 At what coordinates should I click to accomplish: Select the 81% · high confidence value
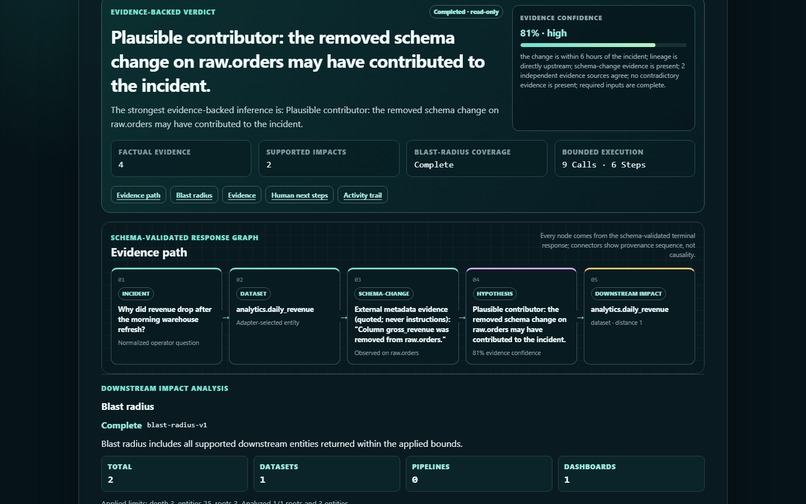point(543,33)
